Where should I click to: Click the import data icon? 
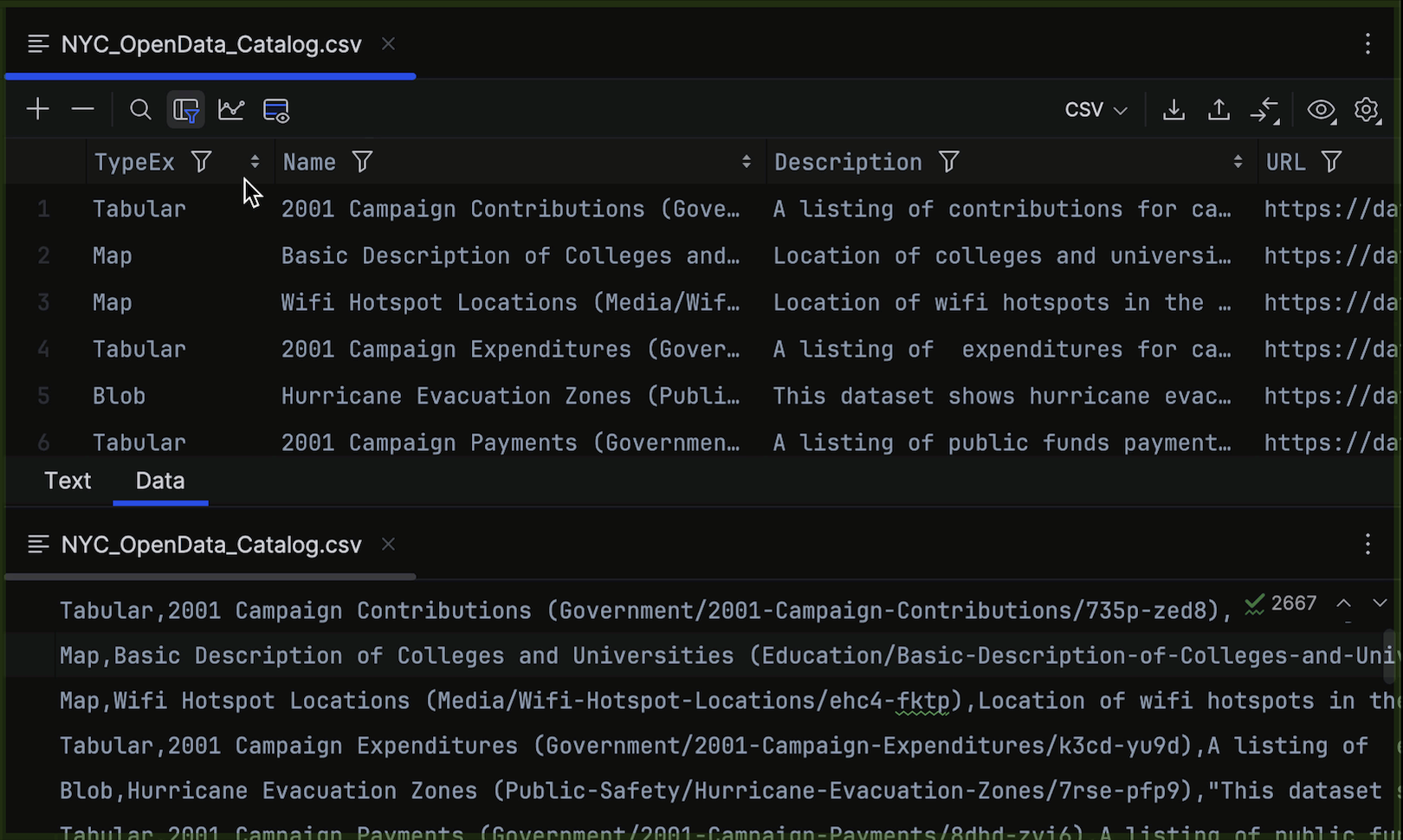coord(1173,110)
